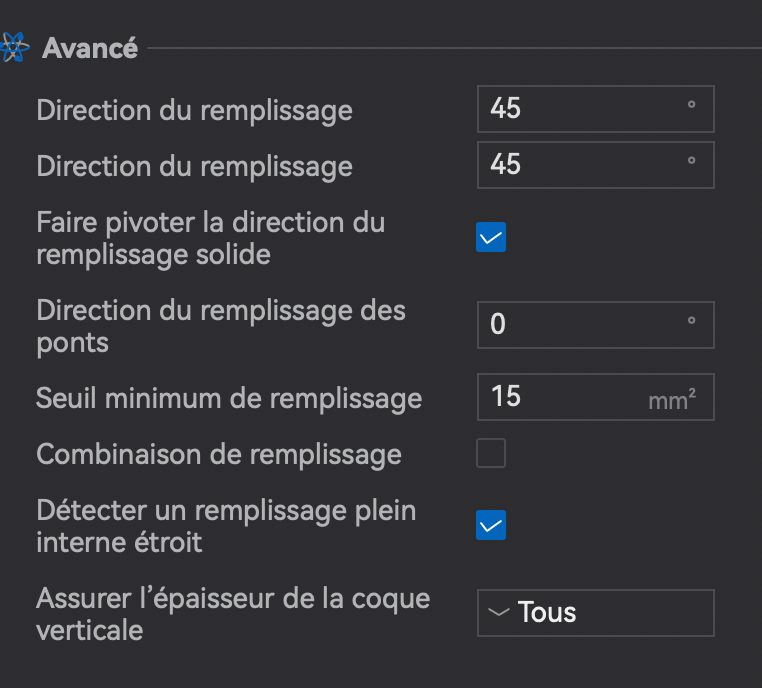762x688 pixels.
Task: Select the Avancé section heading
Action: (90, 48)
